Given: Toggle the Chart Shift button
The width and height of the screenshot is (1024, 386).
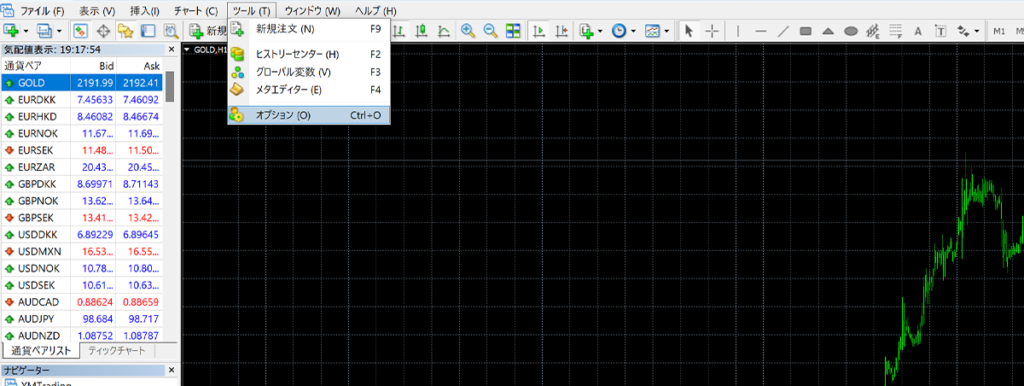Looking at the screenshot, I should point(562,31).
